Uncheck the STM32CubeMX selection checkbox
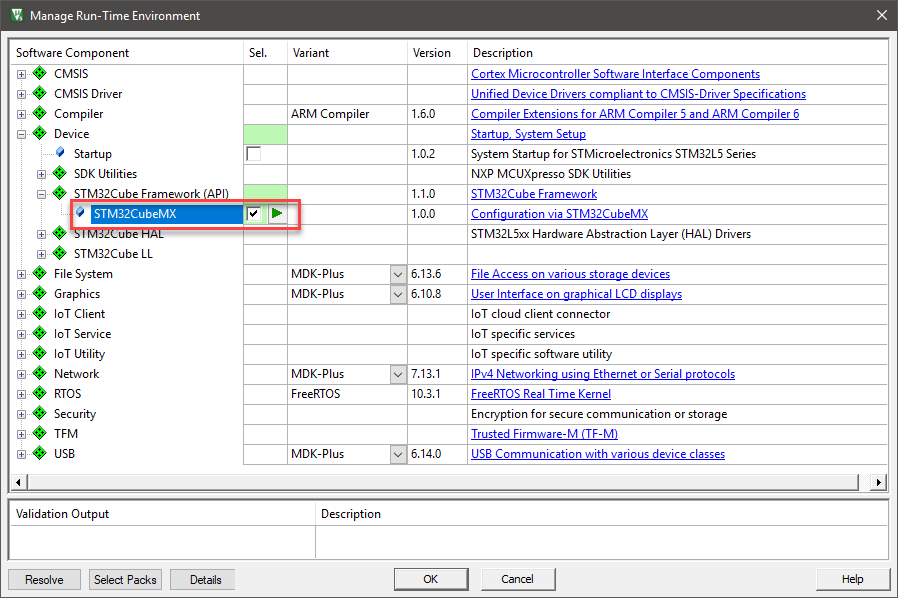This screenshot has width=898, height=598. [254, 214]
